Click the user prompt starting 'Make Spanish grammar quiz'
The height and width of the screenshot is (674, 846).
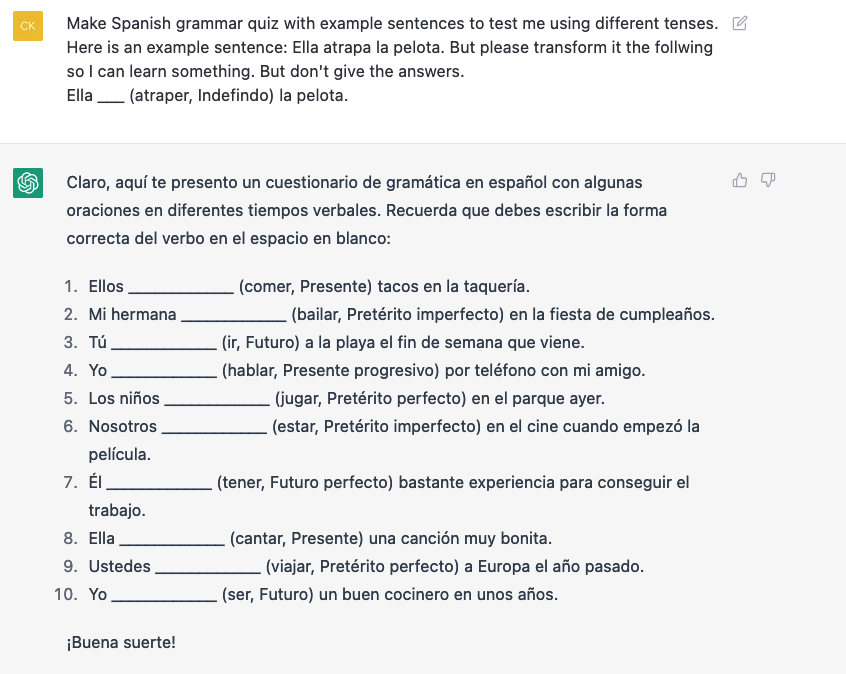pyautogui.click(x=391, y=23)
